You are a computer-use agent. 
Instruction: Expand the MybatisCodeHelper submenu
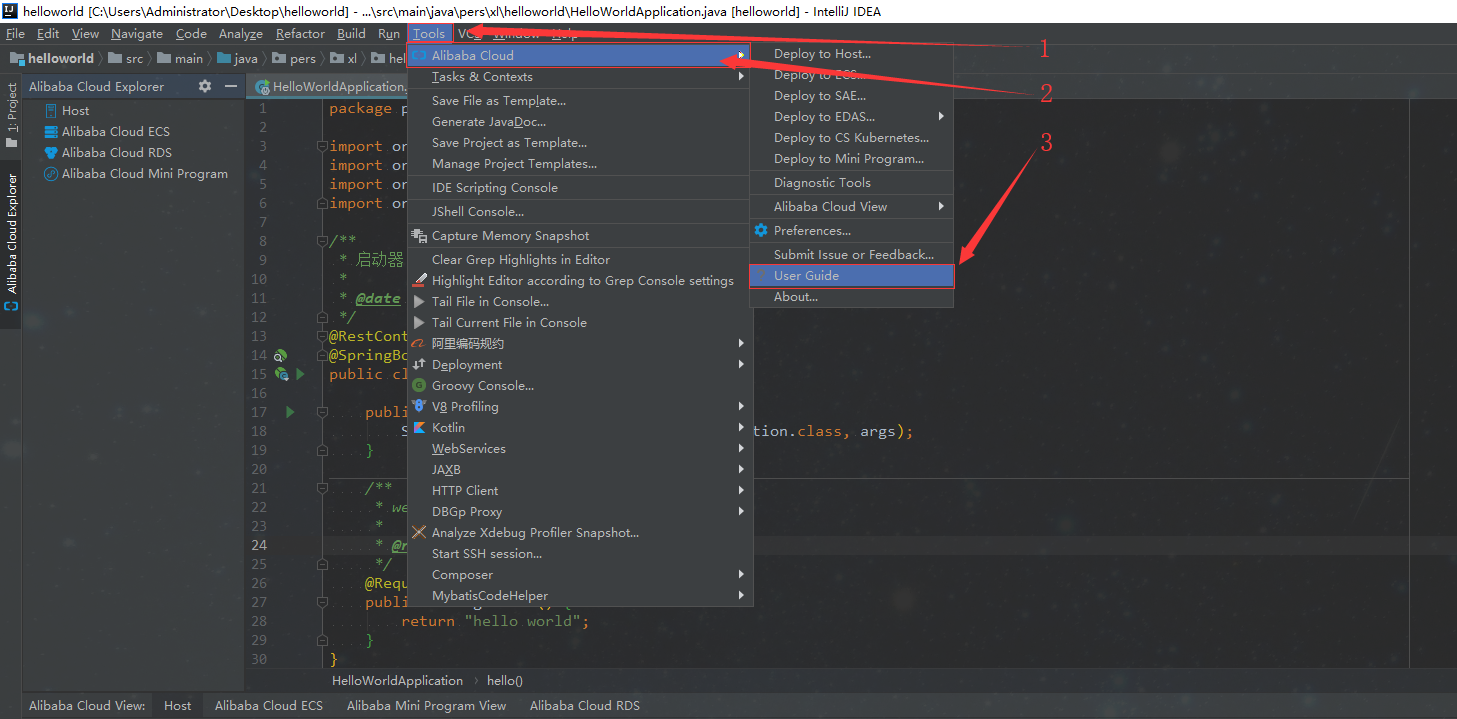point(741,595)
